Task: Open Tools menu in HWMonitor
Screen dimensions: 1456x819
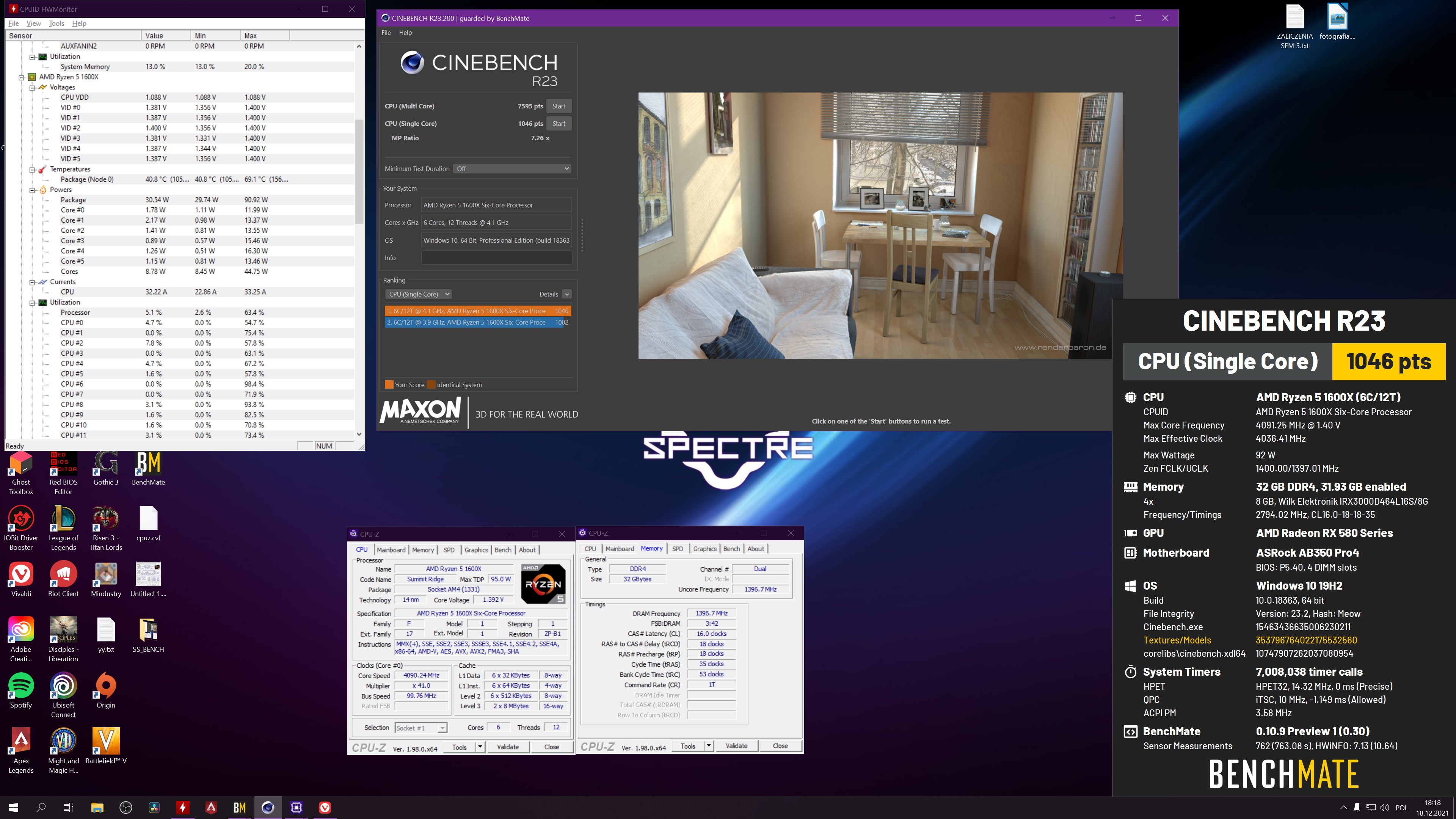Action: (56, 23)
